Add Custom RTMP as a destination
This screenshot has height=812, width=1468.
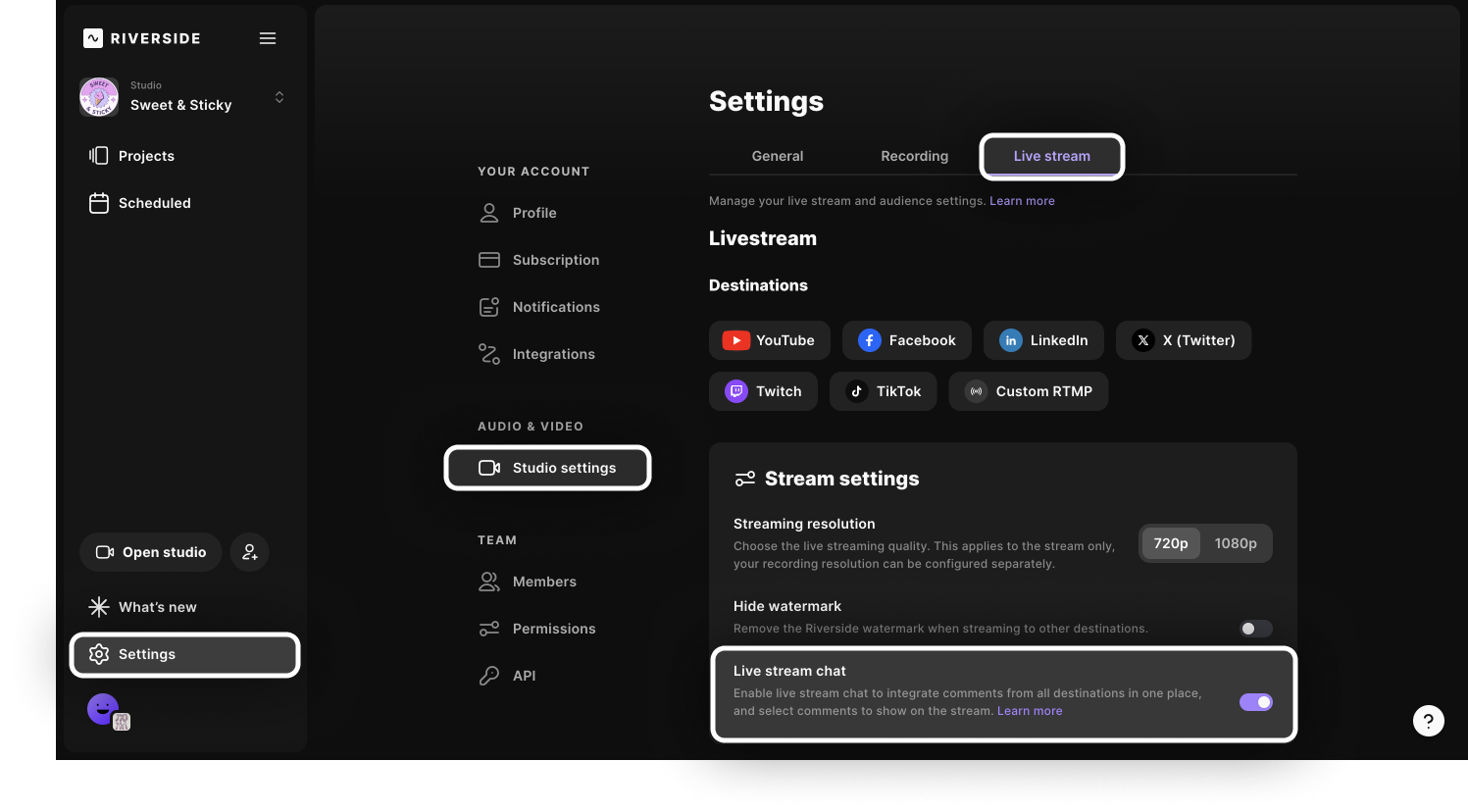1029,391
